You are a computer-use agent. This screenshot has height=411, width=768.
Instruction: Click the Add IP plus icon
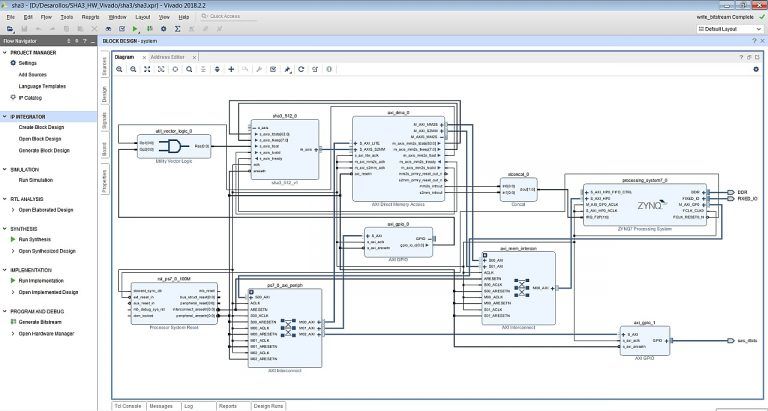coord(231,70)
